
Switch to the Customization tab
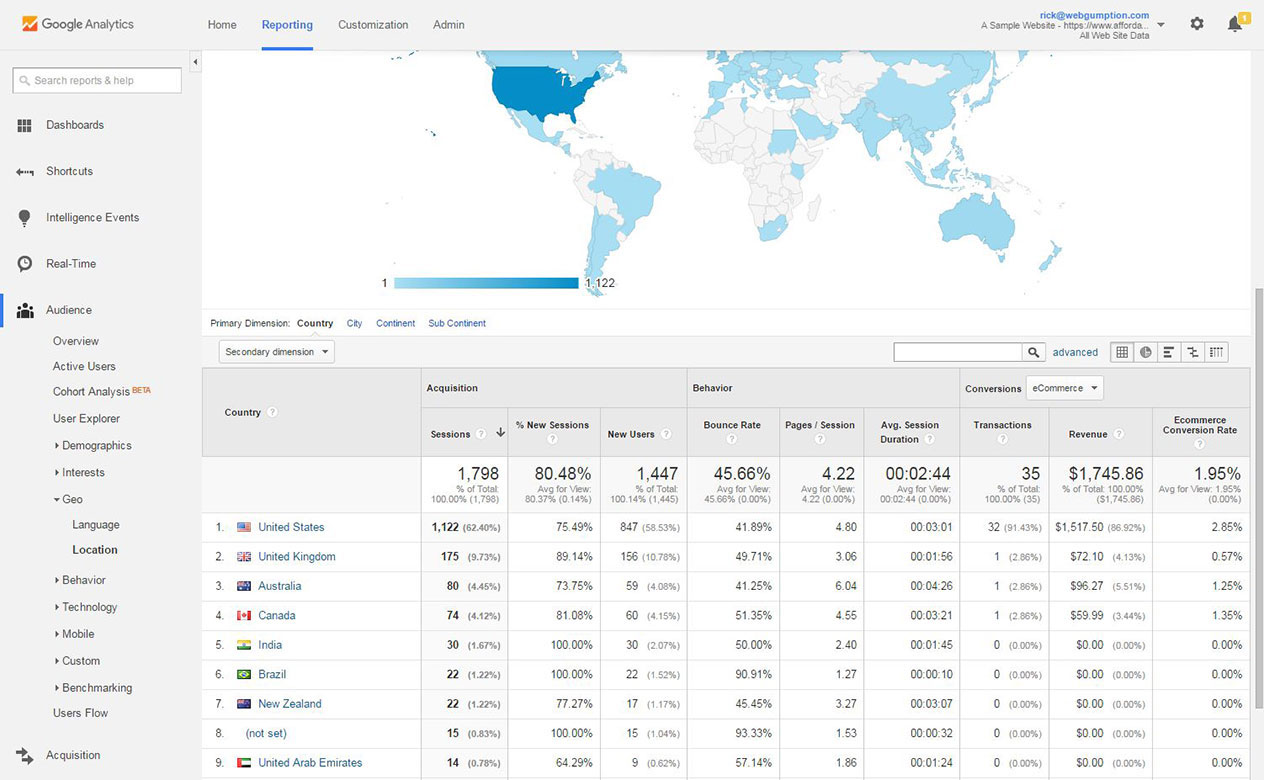(373, 24)
